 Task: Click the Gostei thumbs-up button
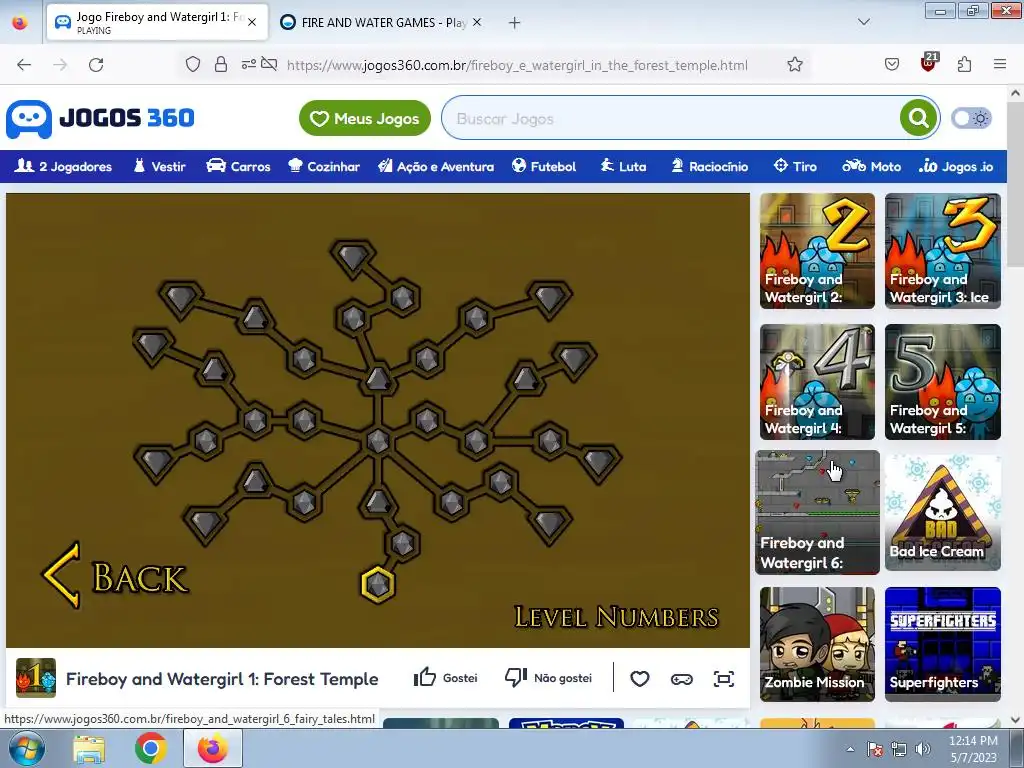click(446, 678)
